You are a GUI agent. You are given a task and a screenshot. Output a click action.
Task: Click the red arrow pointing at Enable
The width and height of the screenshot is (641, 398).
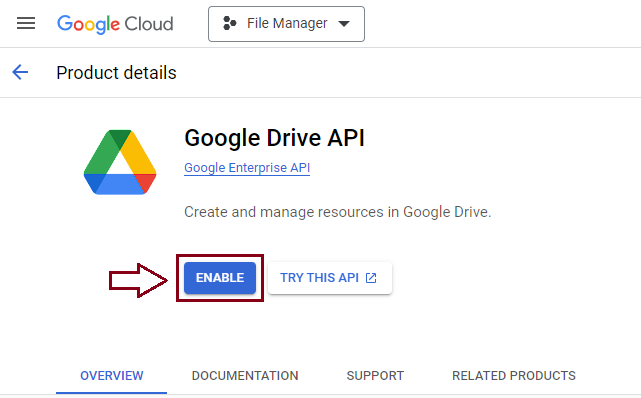(138, 280)
